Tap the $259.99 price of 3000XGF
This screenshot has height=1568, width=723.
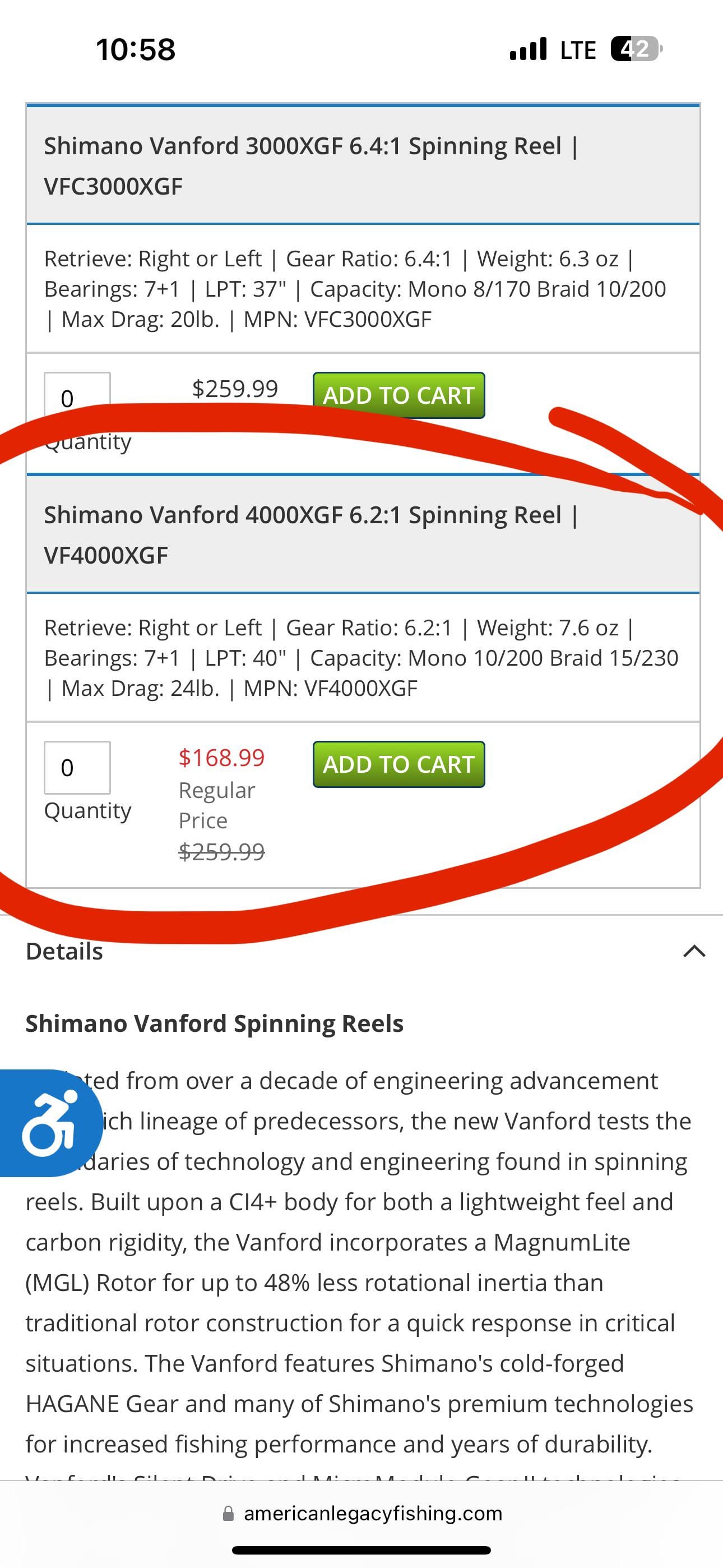coord(235,388)
